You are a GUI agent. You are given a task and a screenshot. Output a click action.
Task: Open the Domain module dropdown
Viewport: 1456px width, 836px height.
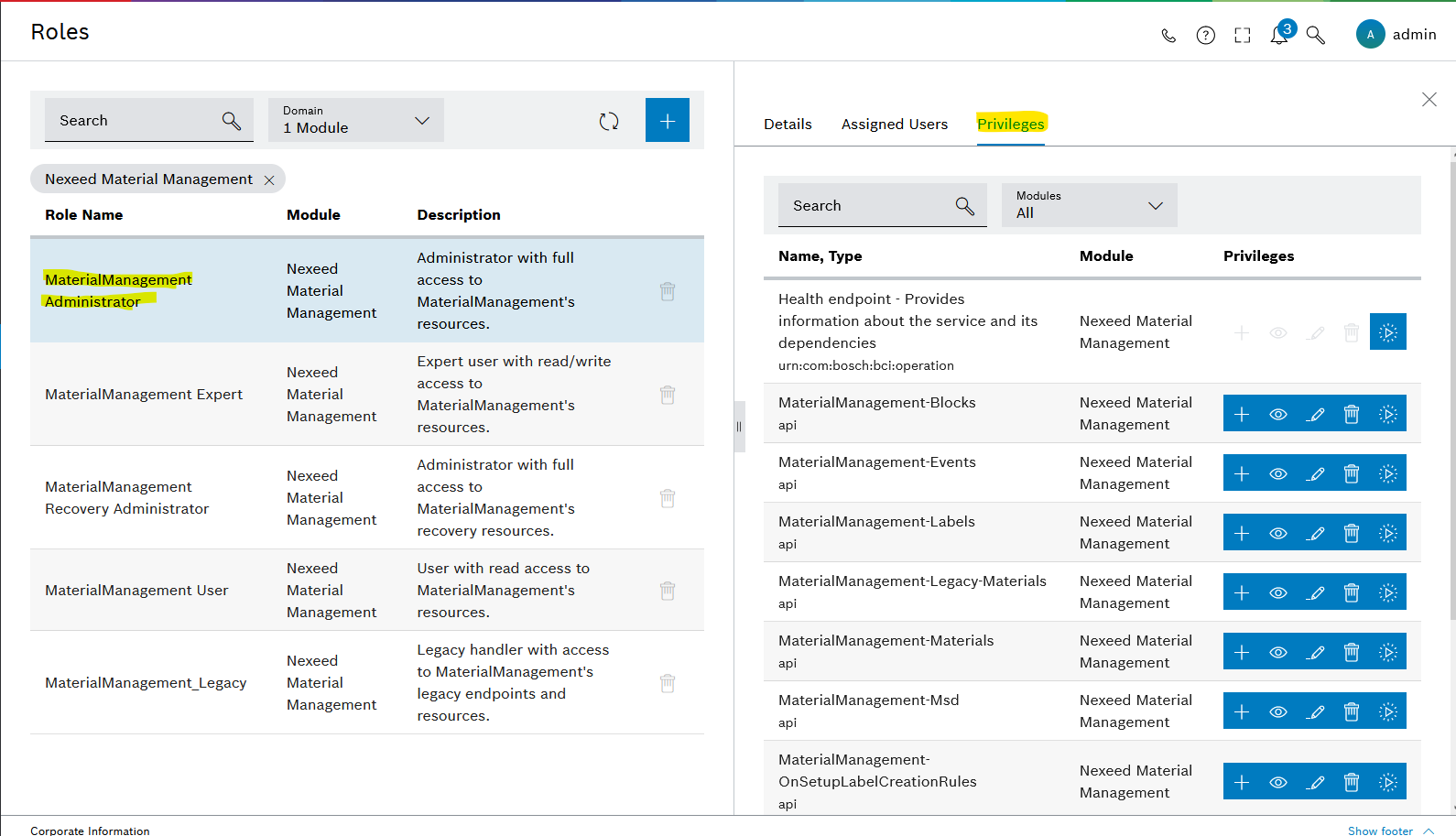coord(356,120)
